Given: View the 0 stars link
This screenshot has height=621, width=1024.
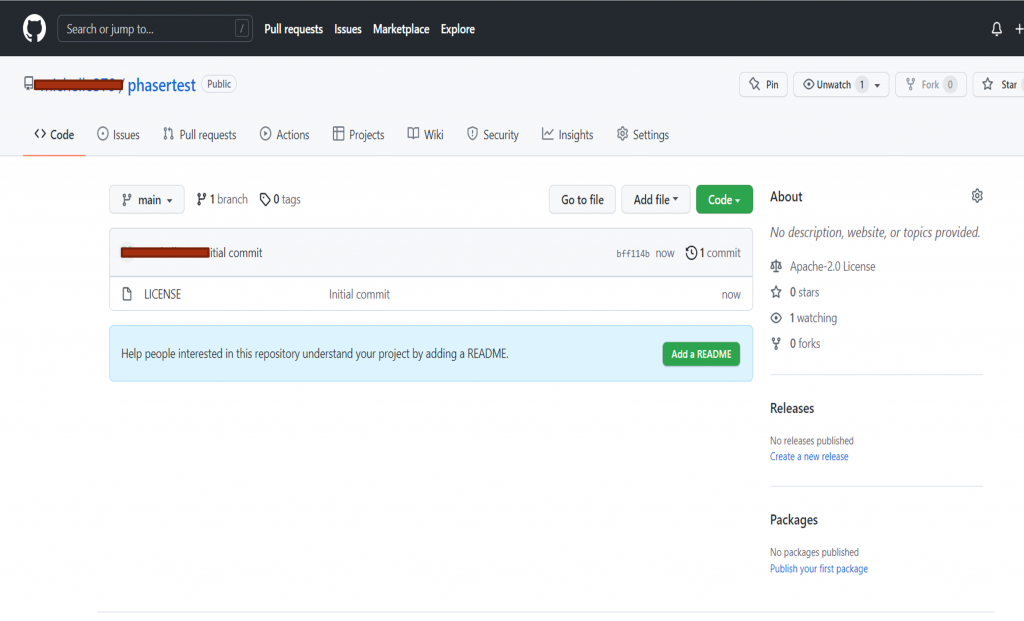Looking at the screenshot, I should click(804, 292).
